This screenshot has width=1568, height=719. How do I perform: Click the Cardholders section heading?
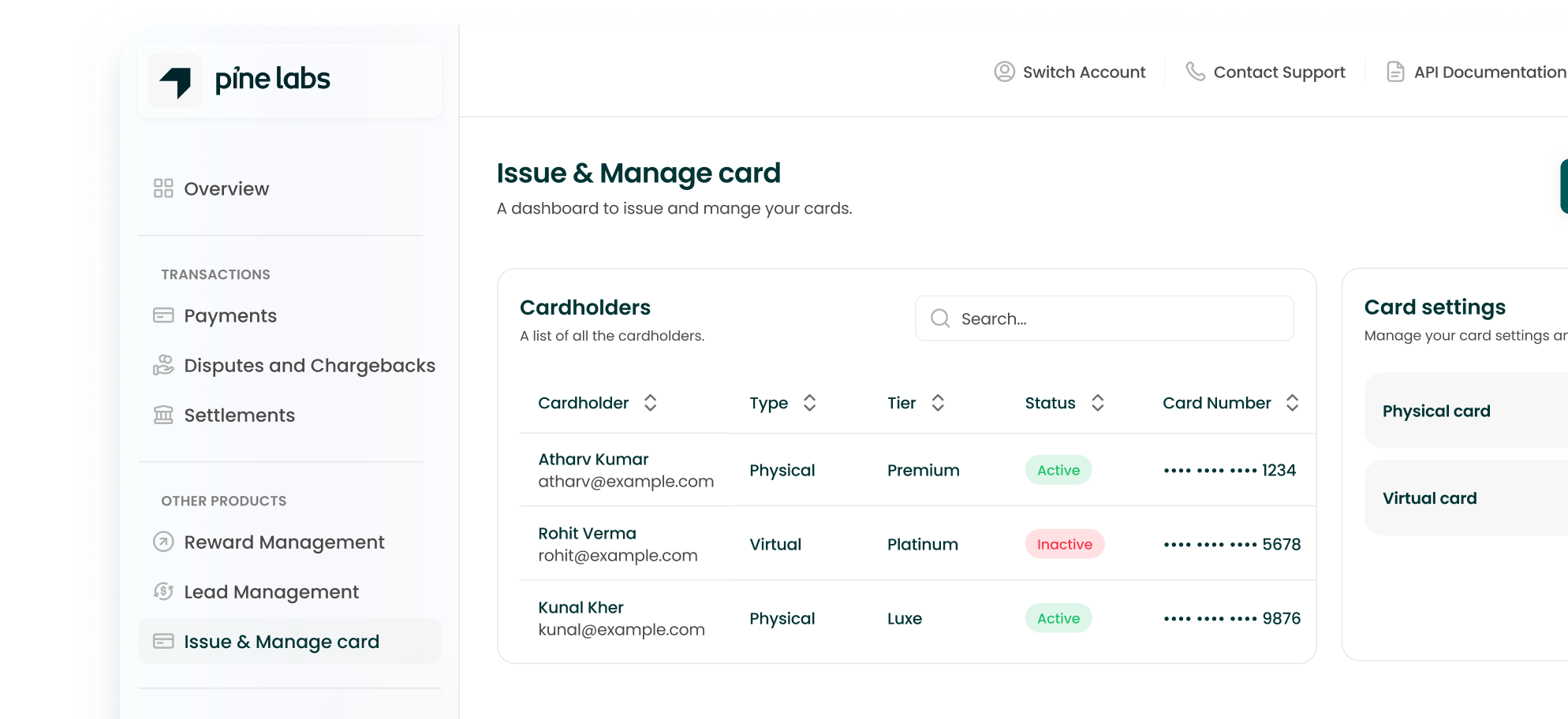click(585, 307)
